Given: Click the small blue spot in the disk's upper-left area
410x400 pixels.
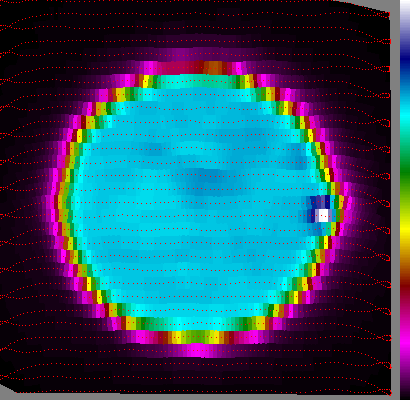Looking at the screenshot, I should click(152, 149).
